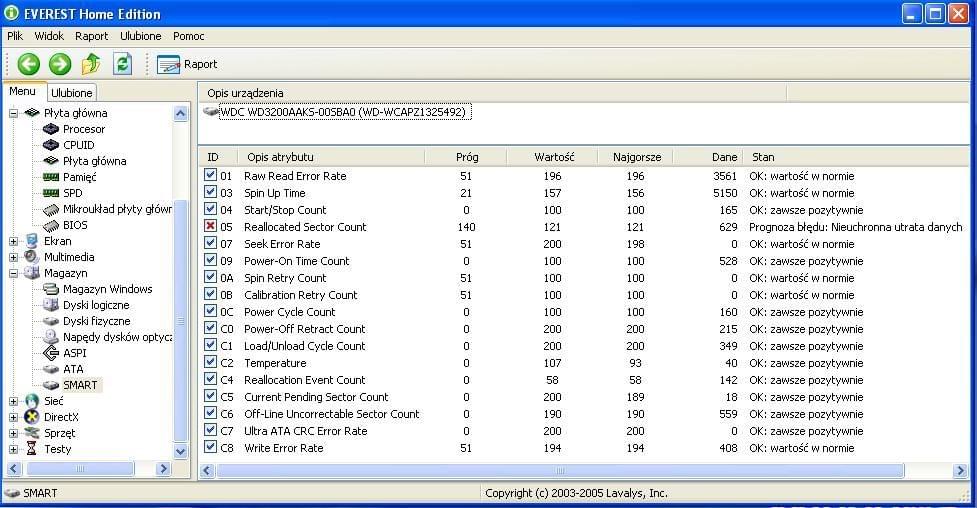The height and width of the screenshot is (508, 977).
Task: Select the Dyski fizyczne disk icon
Action: pyautogui.click(x=50, y=321)
